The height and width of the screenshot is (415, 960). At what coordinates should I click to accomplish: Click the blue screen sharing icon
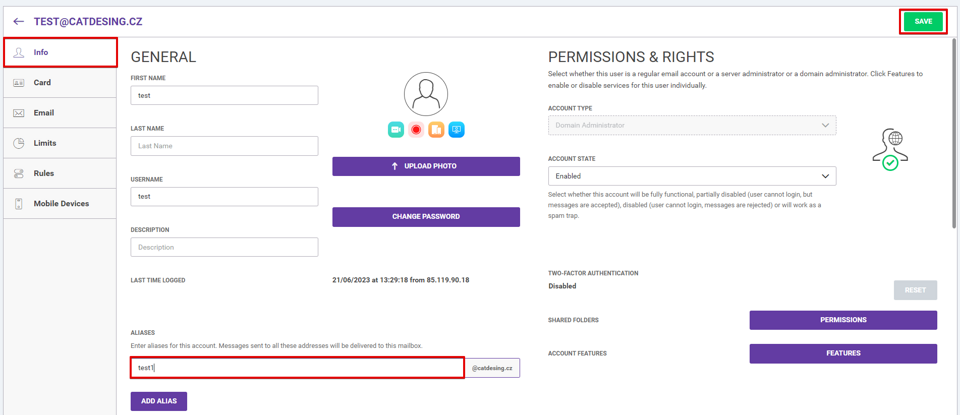point(456,130)
